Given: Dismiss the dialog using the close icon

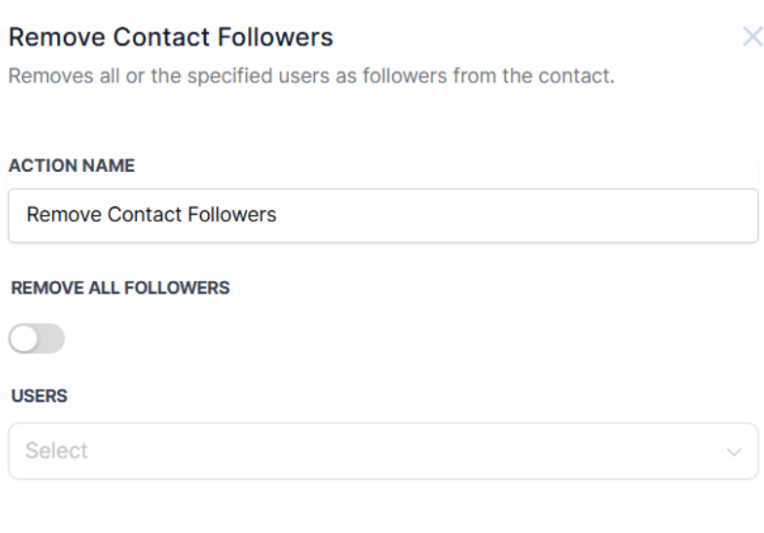Looking at the screenshot, I should [752, 38].
